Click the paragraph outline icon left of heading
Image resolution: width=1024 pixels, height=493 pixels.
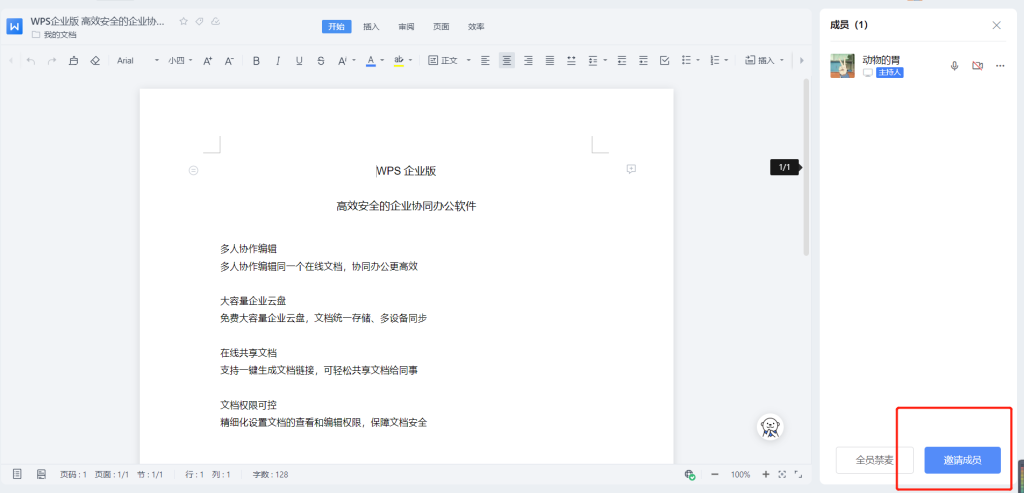(193, 170)
